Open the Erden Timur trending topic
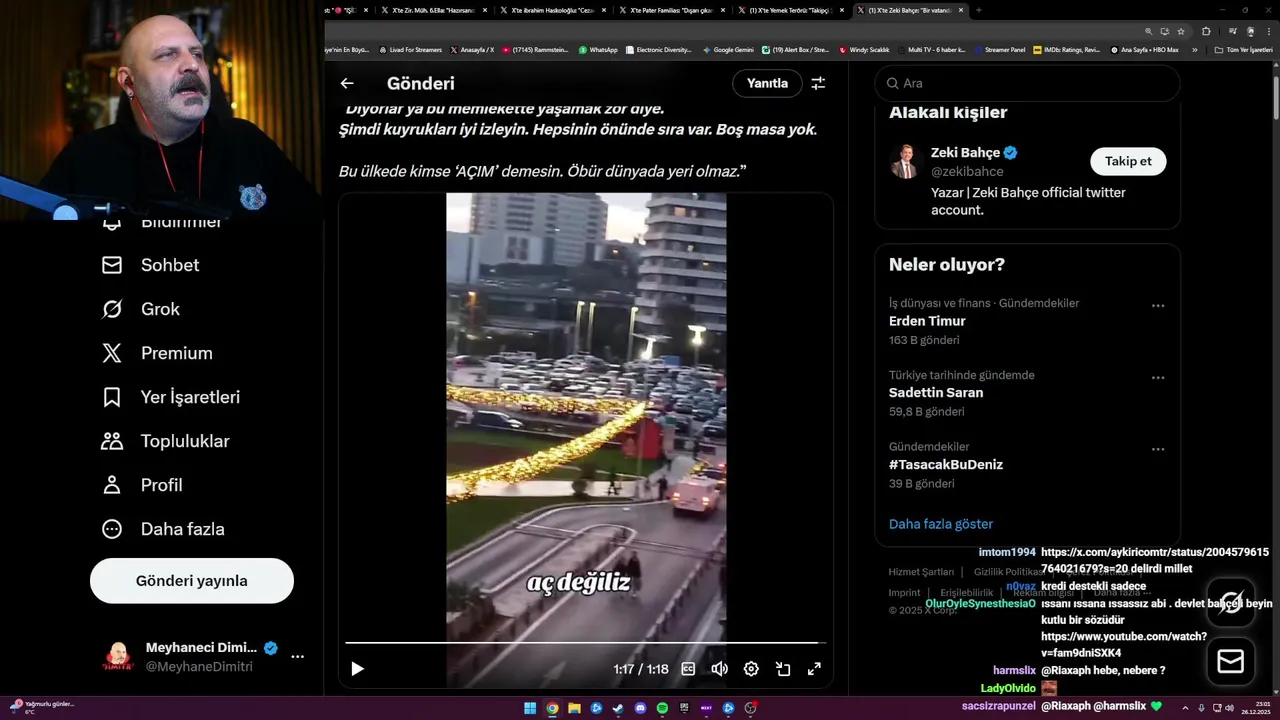The width and height of the screenshot is (1280, 720). tap(927, 321)
